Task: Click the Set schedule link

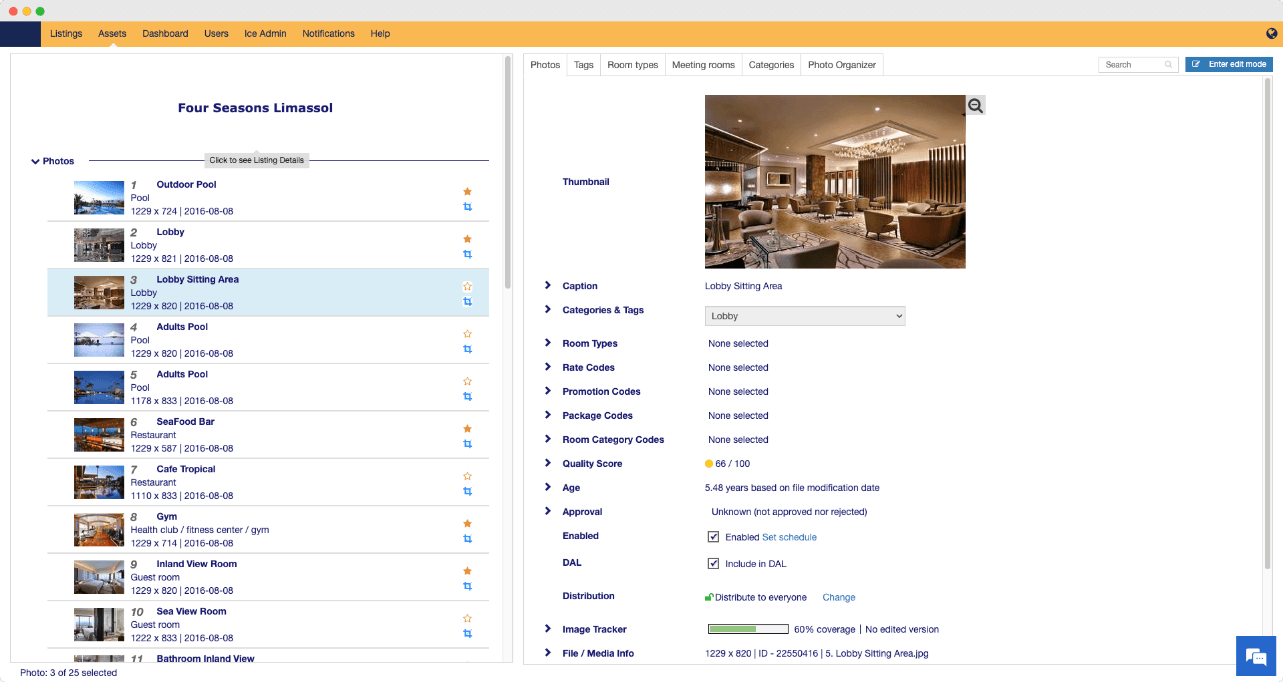Action: click(789, 537)
